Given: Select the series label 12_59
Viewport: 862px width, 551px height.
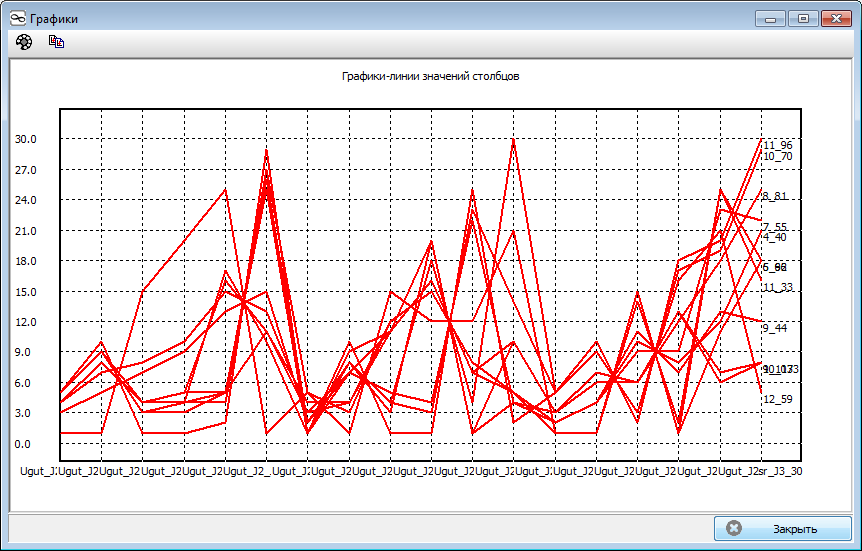Looking at the screenshot, I should pos(778,399).
